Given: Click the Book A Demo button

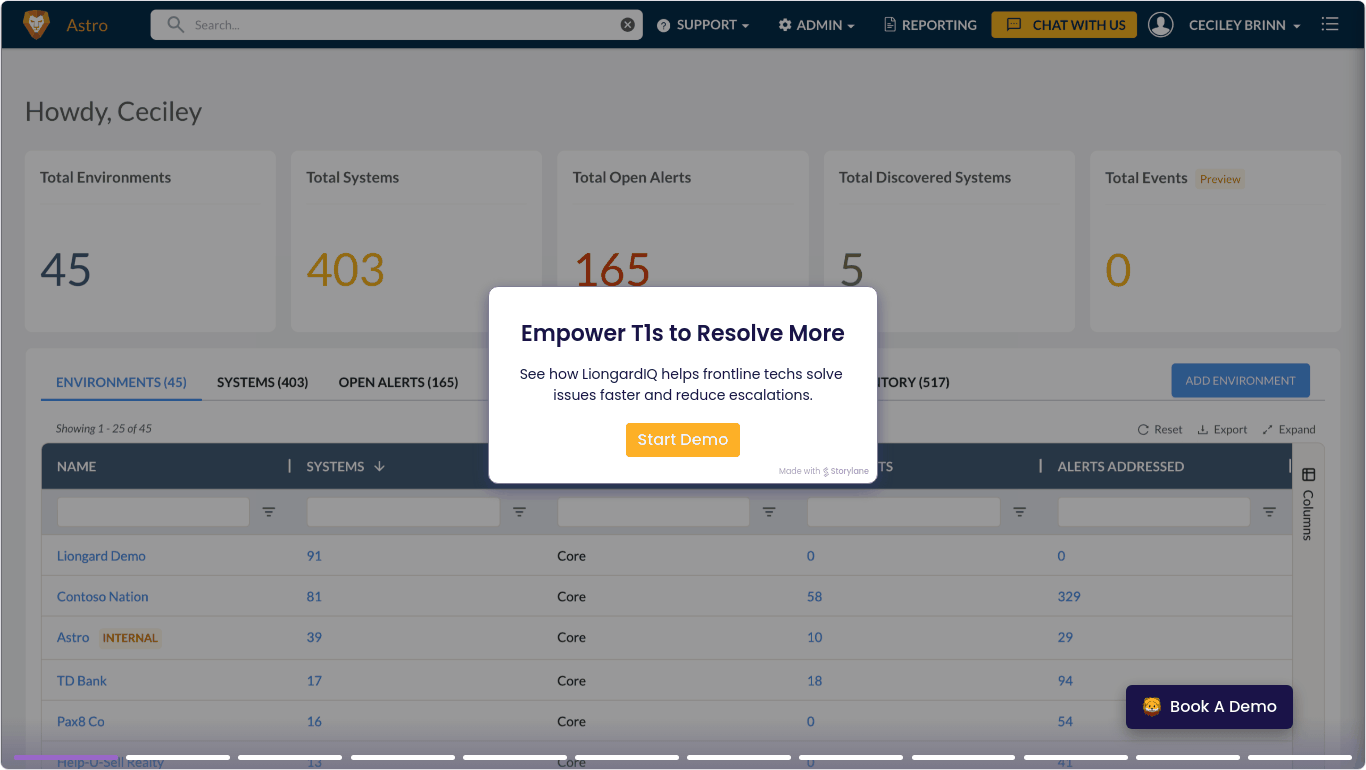Looking at the screenshot, I should [x=1209, y=707].
